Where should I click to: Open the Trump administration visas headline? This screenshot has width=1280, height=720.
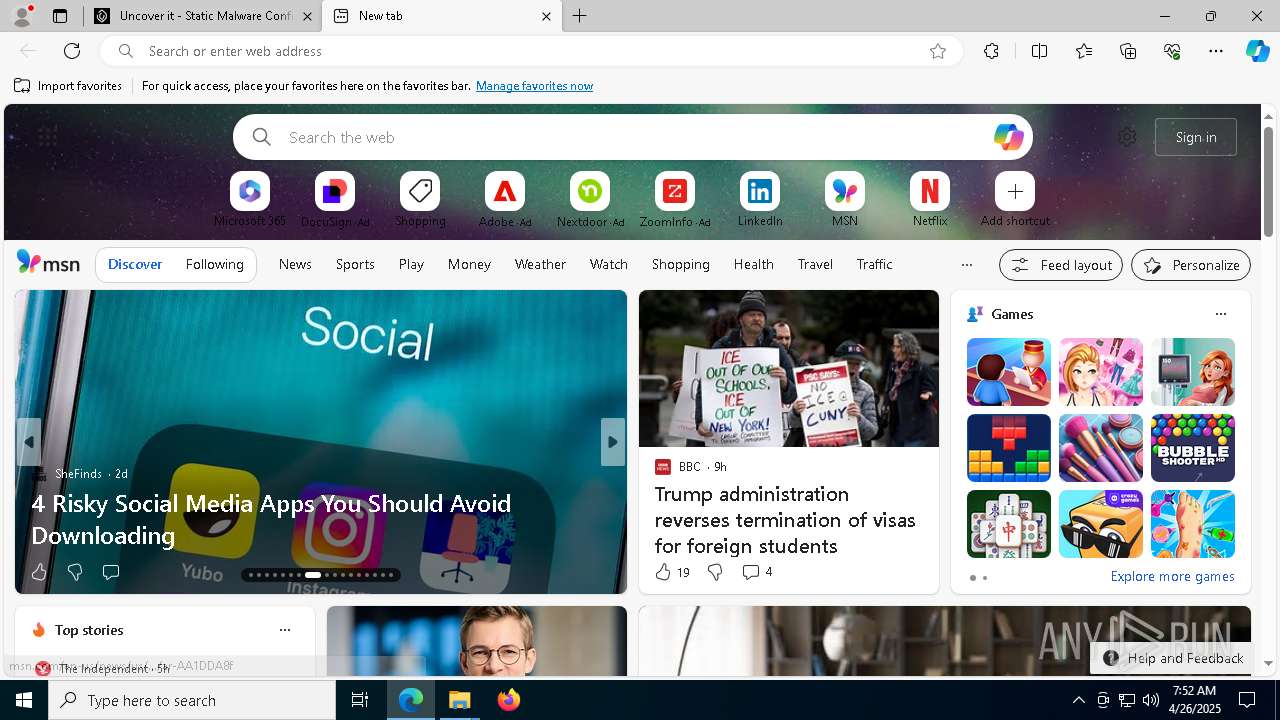point(785,520)
